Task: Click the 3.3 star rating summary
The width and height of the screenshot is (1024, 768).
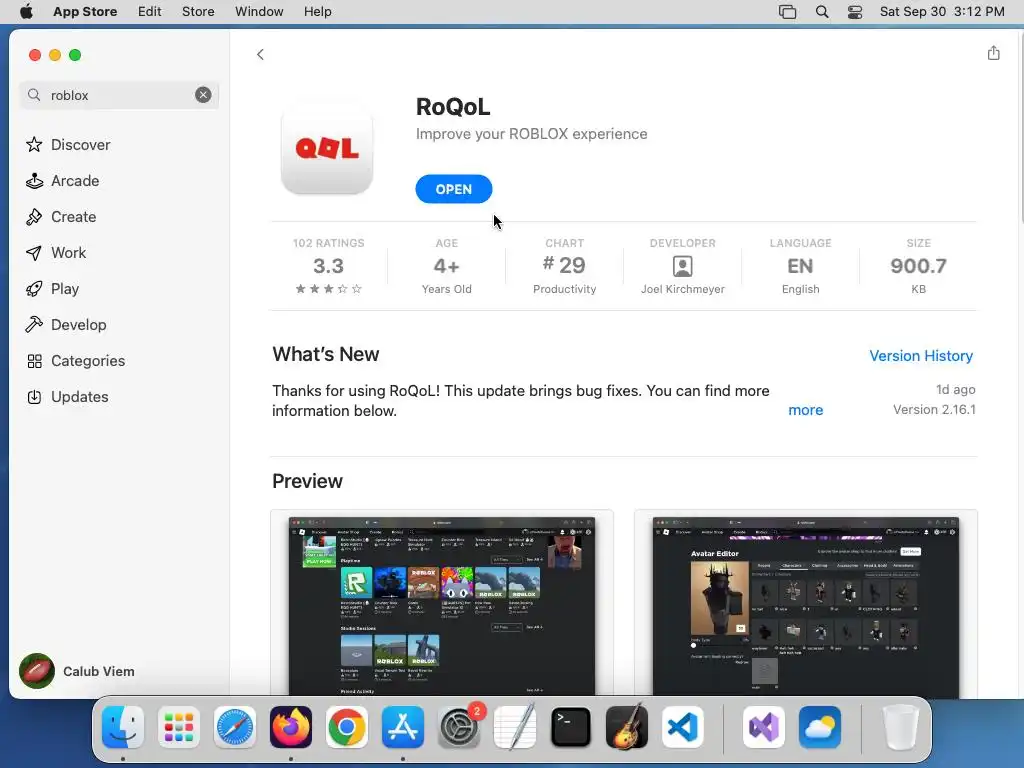Action: coord(328,266)
